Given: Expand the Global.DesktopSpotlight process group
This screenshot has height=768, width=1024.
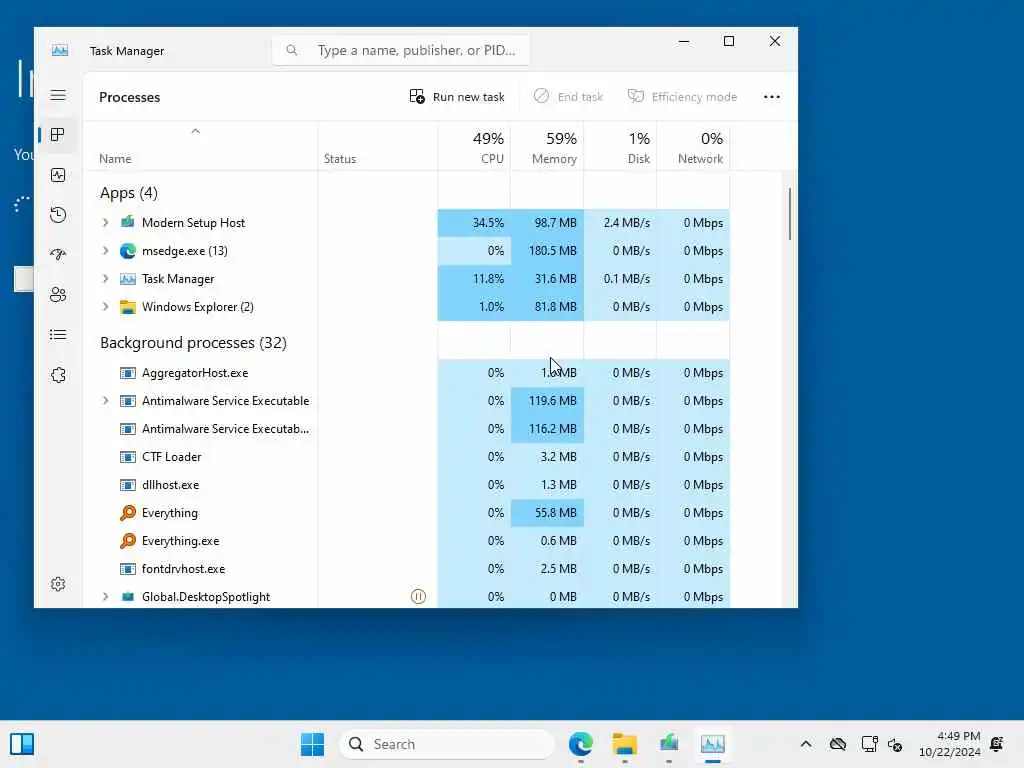Looking at the screenshot, I should 106,597.
